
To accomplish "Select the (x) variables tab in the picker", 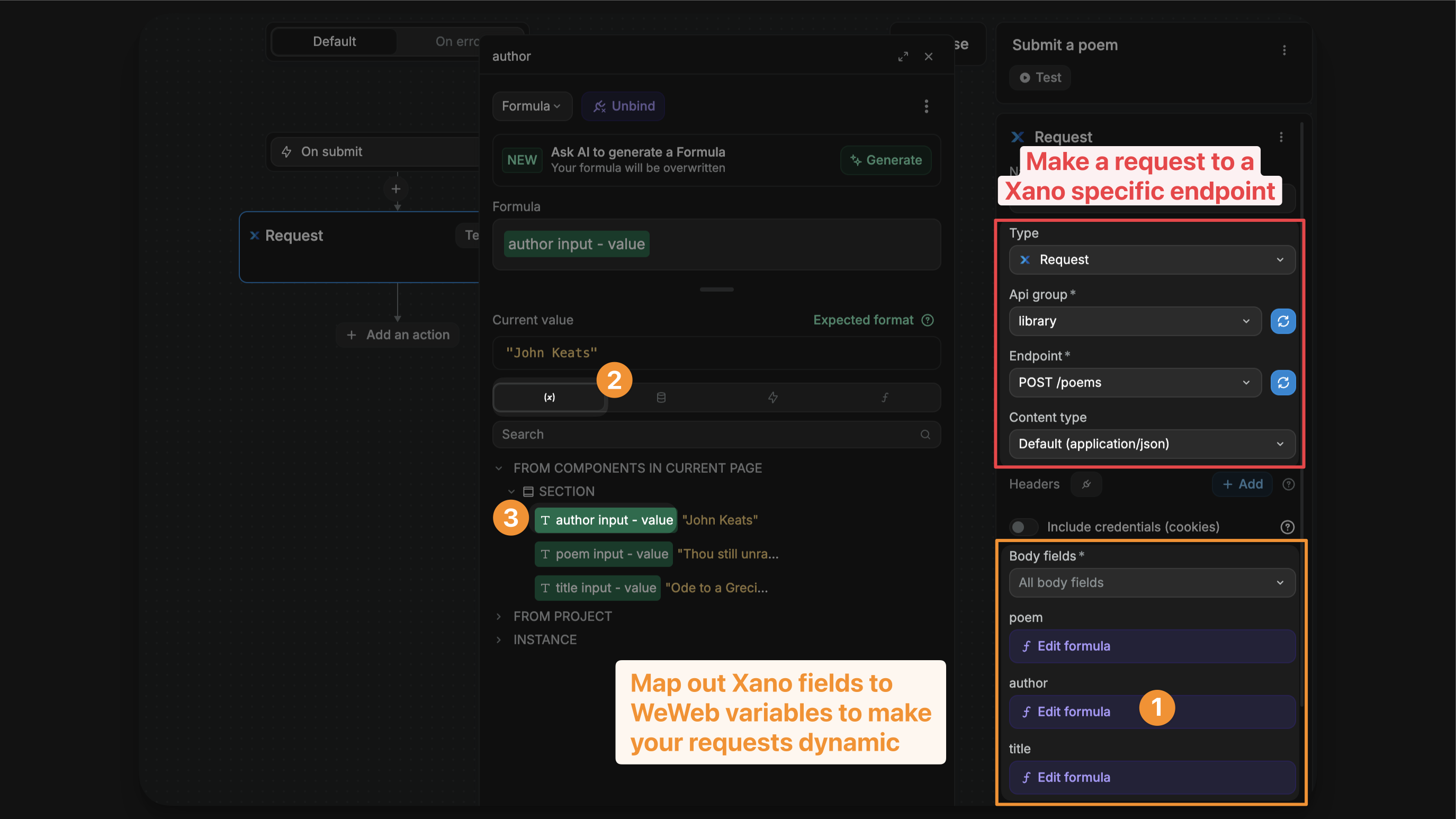I will (x=549, y=398).
